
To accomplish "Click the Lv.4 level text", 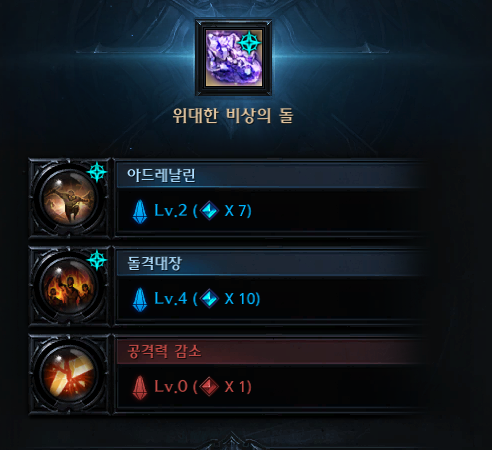I will (171, 298).
